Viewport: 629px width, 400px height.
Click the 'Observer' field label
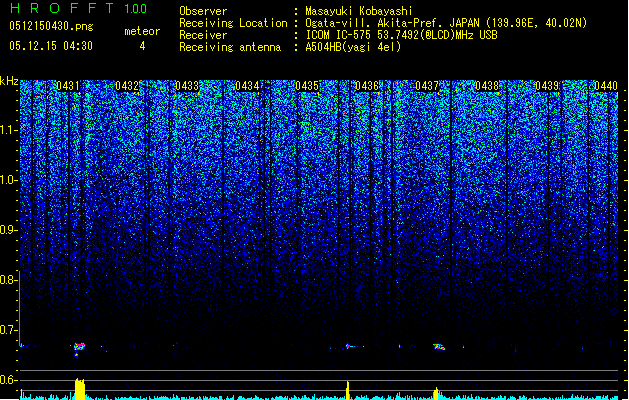coord(203,11)
